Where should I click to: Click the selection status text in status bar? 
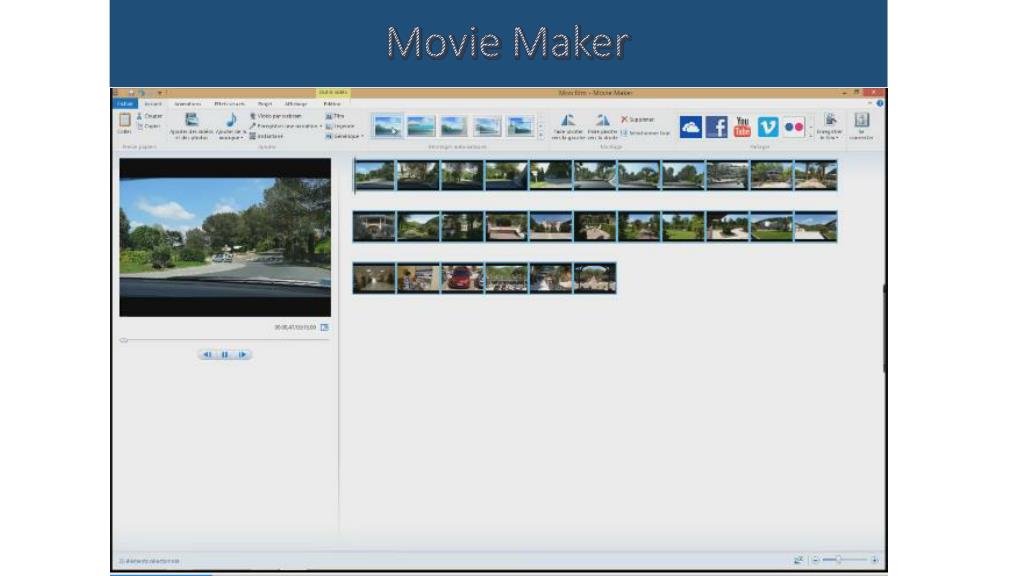pyautogui.click(x=150, y=561)
